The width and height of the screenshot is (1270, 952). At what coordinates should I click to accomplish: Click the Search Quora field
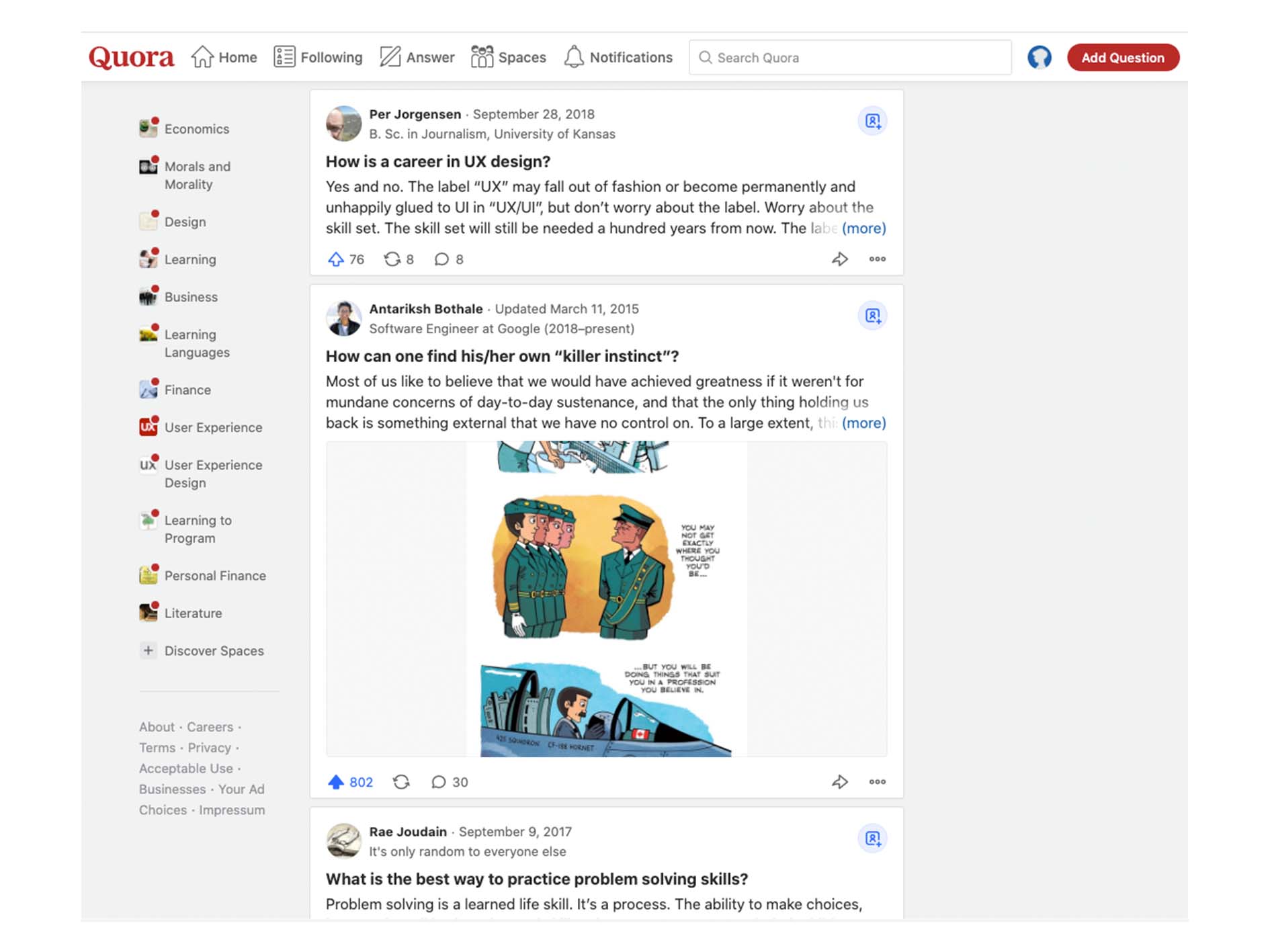(x=850, y=58)
